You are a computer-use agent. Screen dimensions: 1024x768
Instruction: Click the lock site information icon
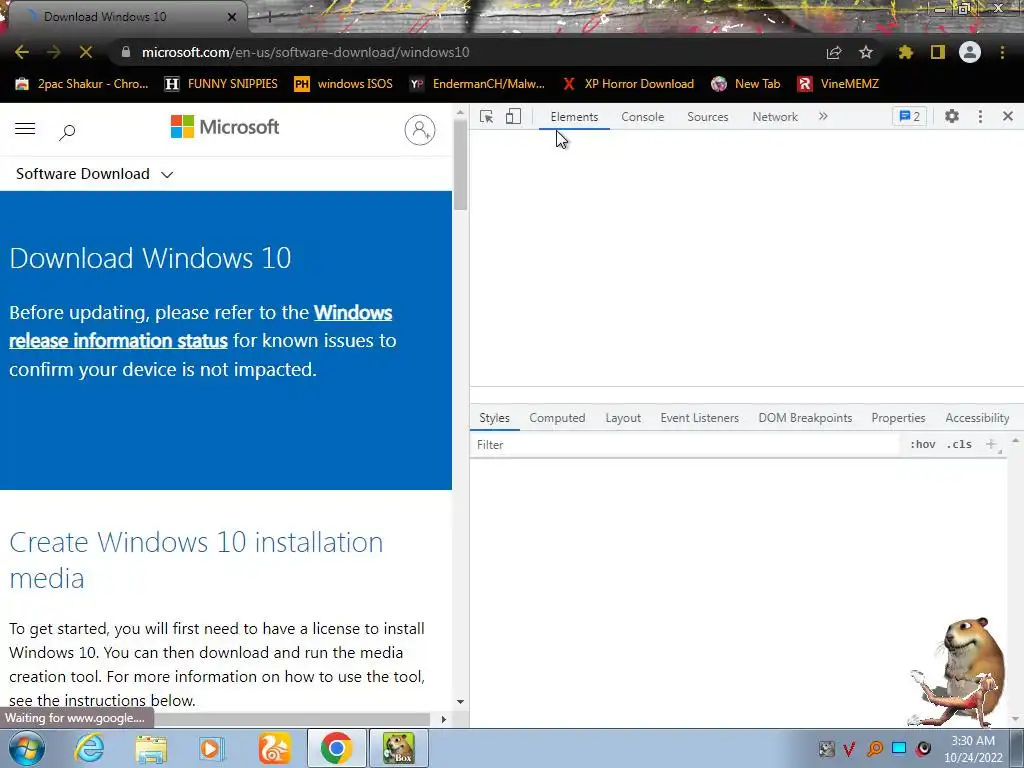(x=126, y=52)
